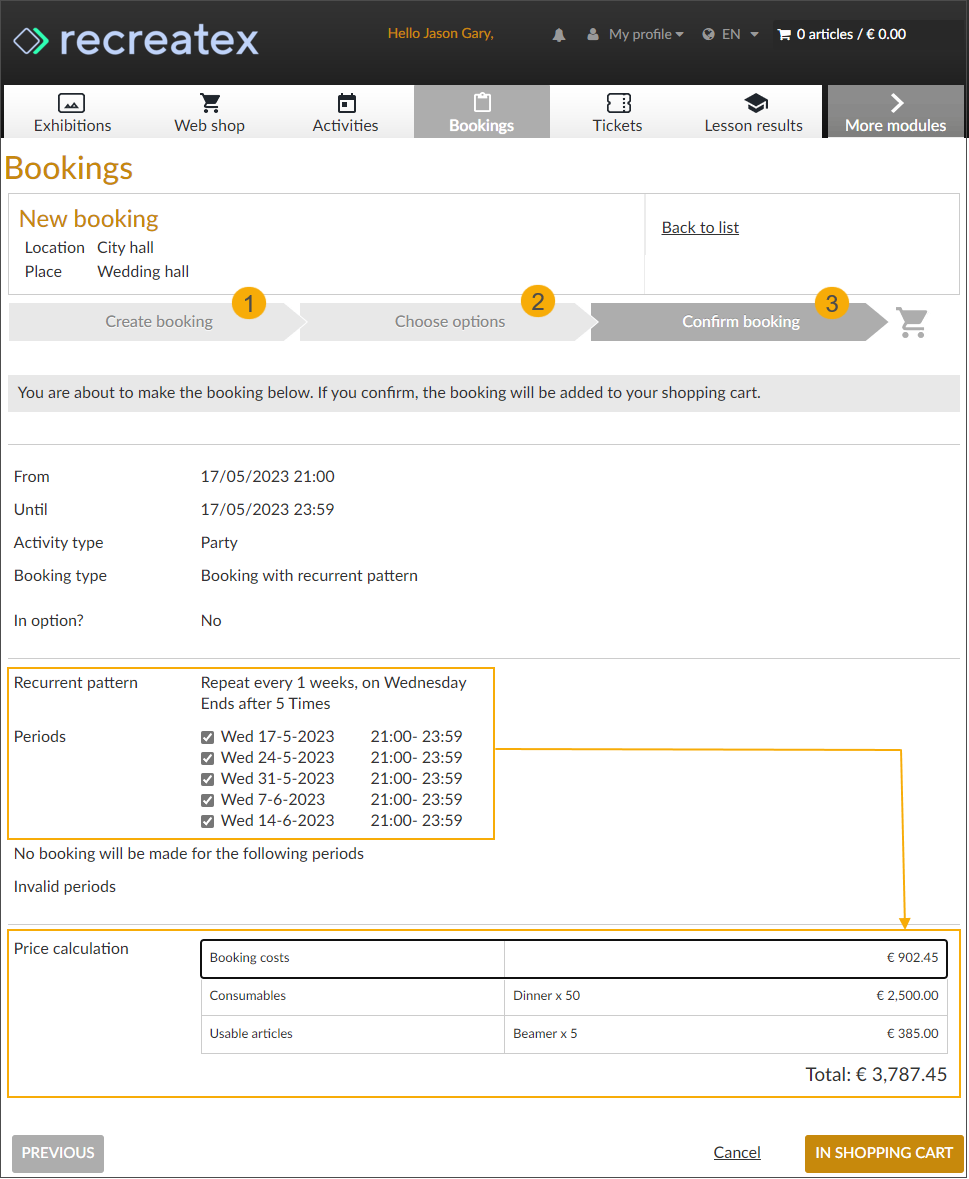The image size is (969, 1179).
Task: Select the Booking costs row
Action: (573, 958)
